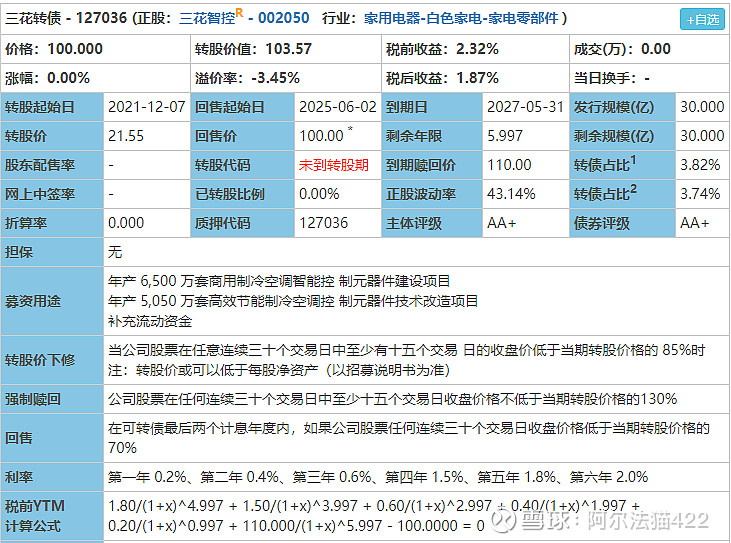Open the 家用电器-白色家电-家电零部件 industry link
This screenshot has width=731, height=543.
click(461, 18)
